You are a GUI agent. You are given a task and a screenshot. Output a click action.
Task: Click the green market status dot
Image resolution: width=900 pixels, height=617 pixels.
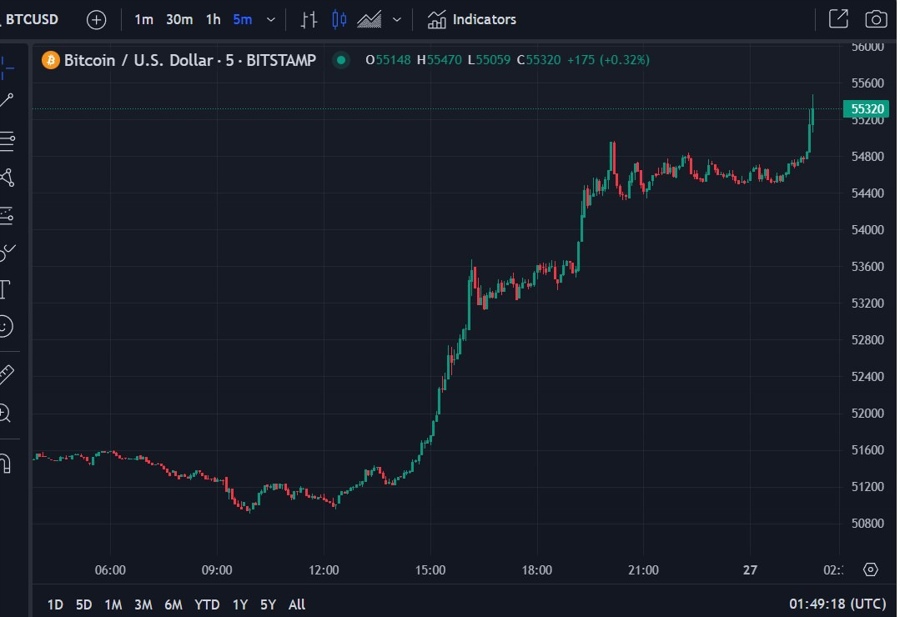pos(341,60)
